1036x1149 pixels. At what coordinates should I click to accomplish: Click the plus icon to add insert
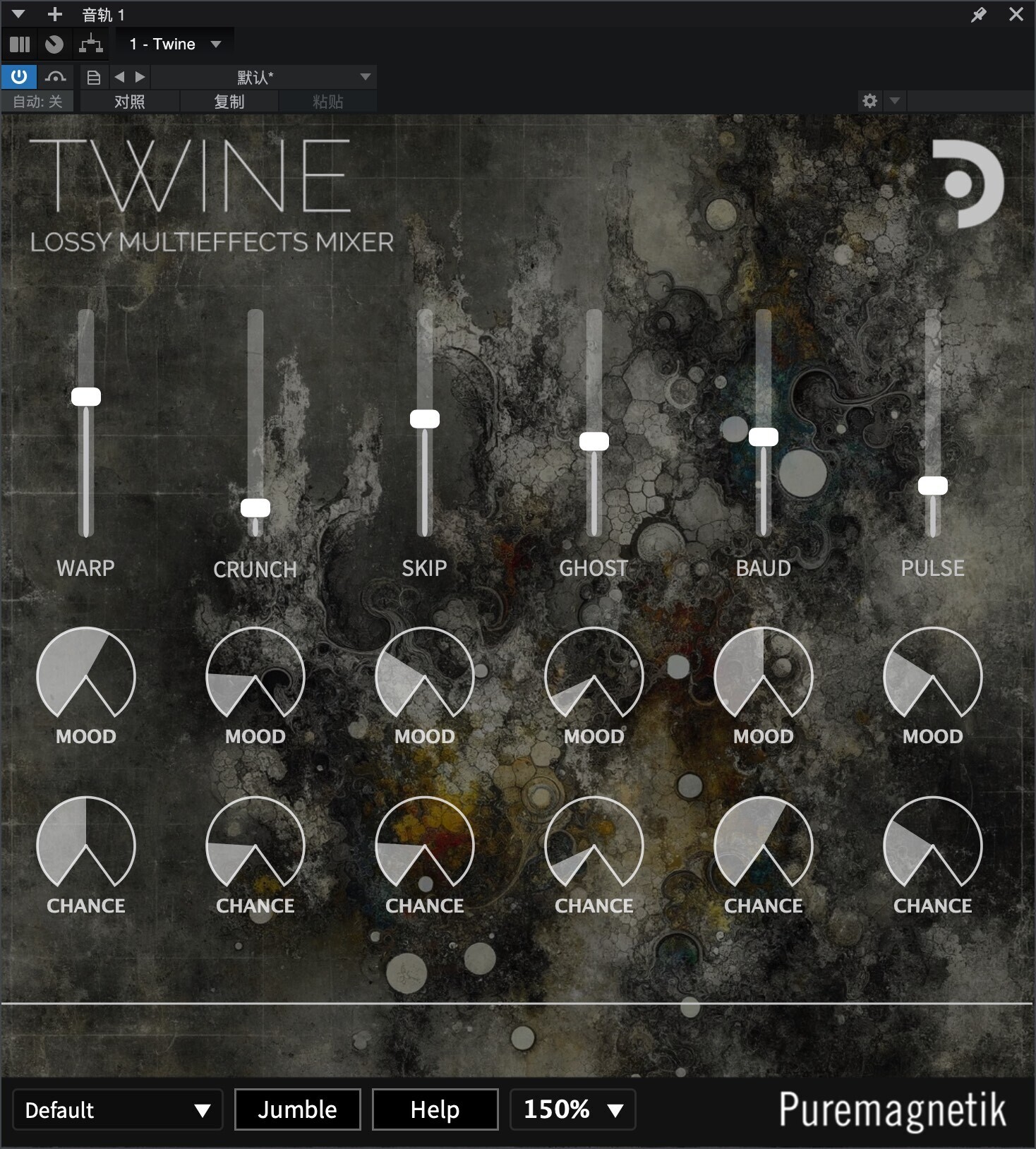coord(54,14)
